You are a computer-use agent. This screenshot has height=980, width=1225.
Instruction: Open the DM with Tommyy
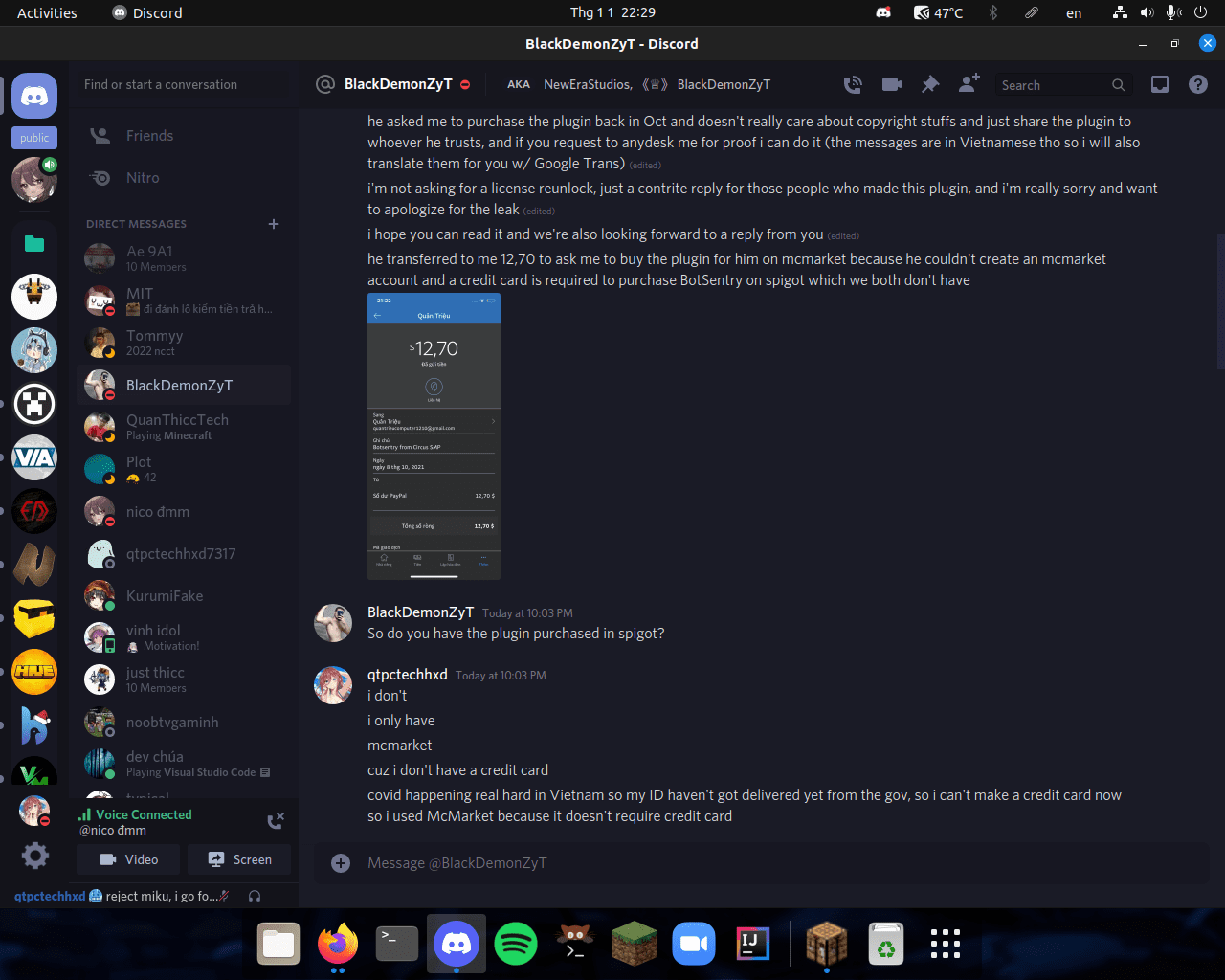click(184, 343)
